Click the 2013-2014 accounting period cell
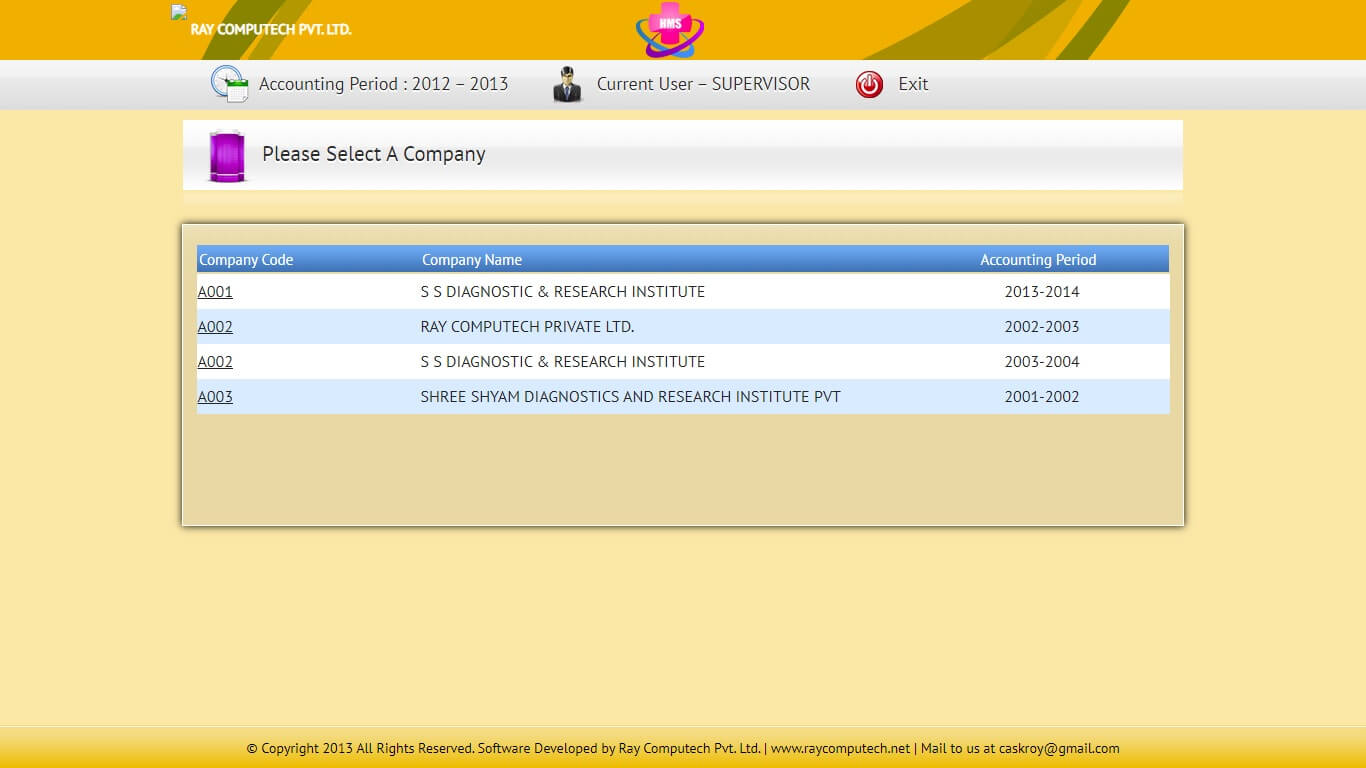 [1042, 292]
